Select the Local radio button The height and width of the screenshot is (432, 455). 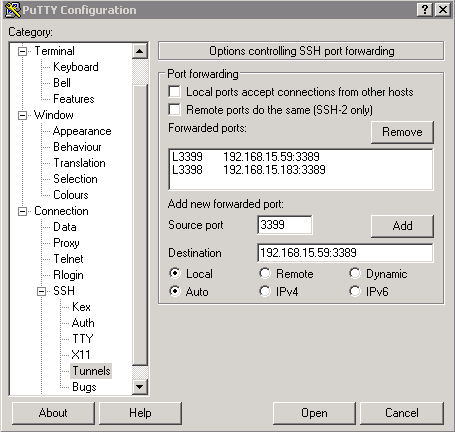click(175, 273)
